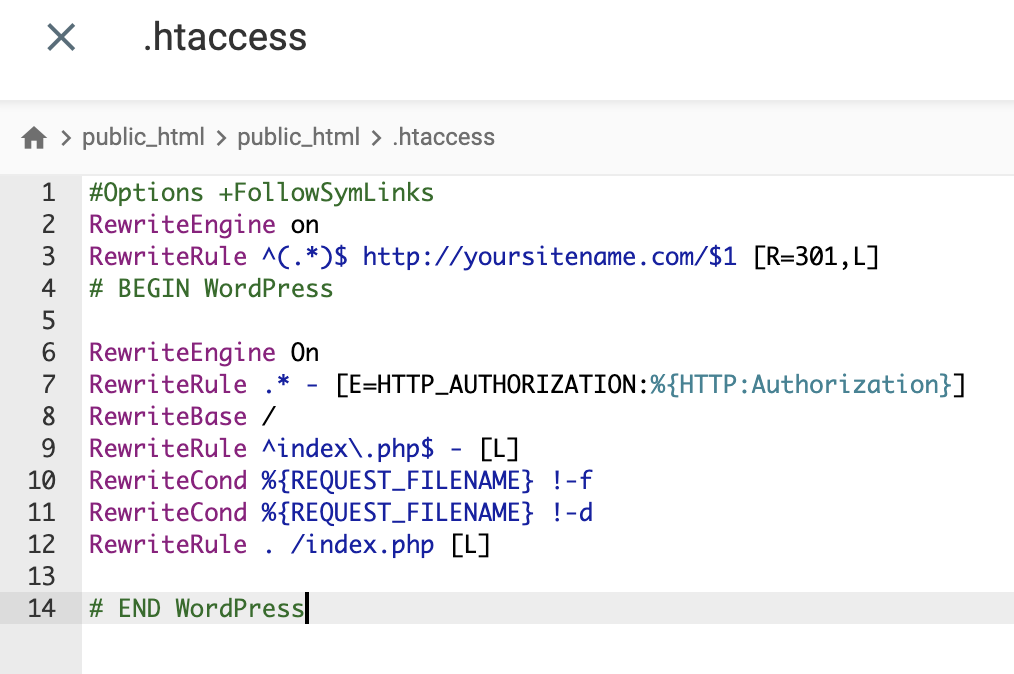The width and height of the screenshot is (1014, 674).
Task: Open the second public_html breadcrumb folder
Action: coord(297,137)
